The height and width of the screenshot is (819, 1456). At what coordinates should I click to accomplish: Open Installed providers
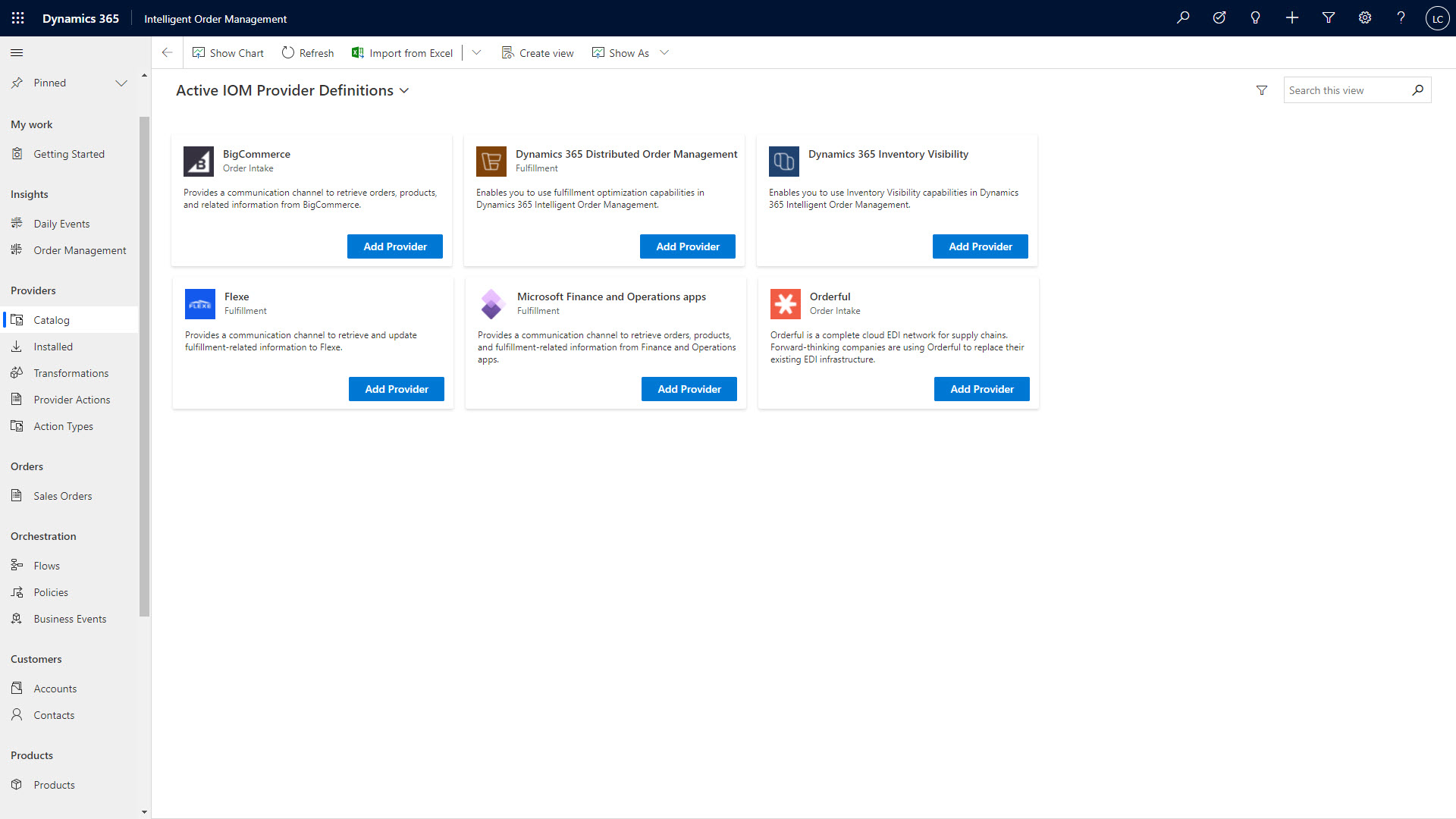pyautogui.click(x=69, y=347)
